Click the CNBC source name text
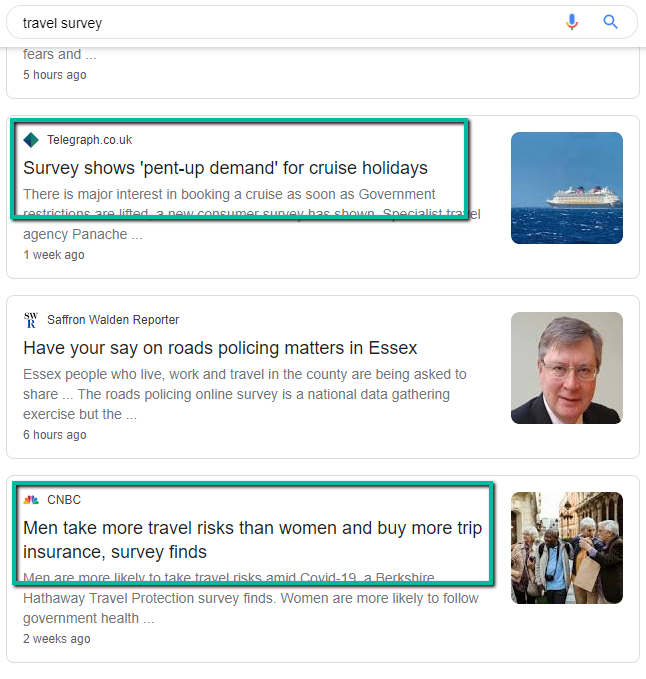The image size is (646, 679). (x=64, y=500)
